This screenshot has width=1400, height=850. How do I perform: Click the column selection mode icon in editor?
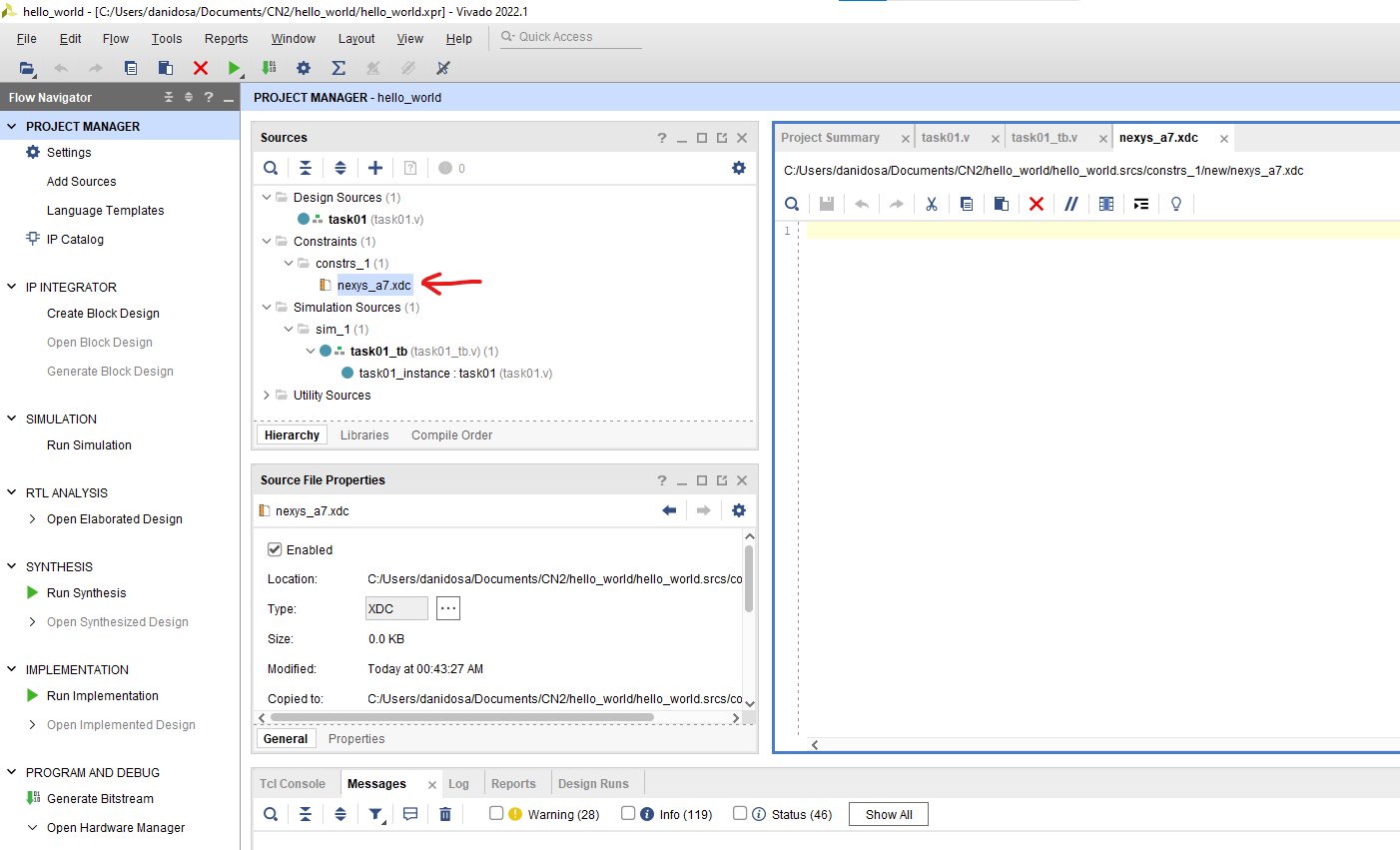pos(1106,204)
